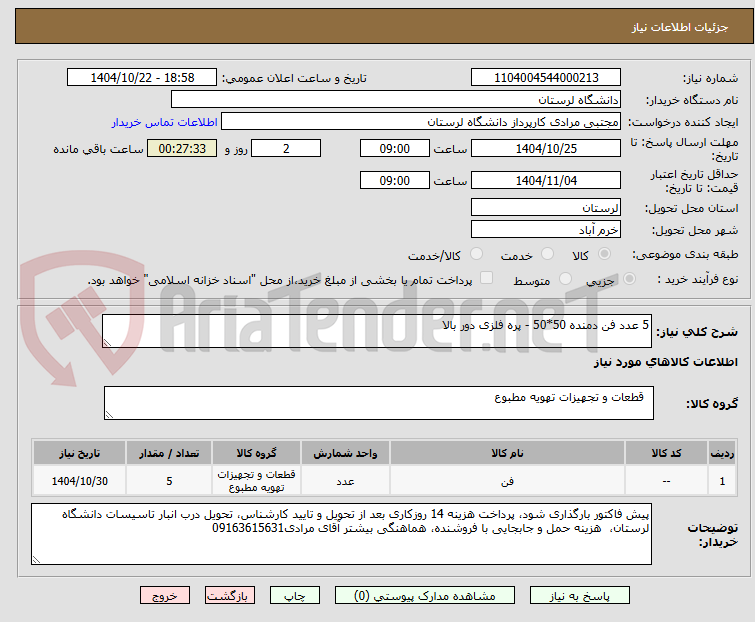Image resolution: width=755 pixels, height=622 pixels.
Task: Click the goods group textarea قطعات و تجهیزات تهویه
Action: (378, 403)
